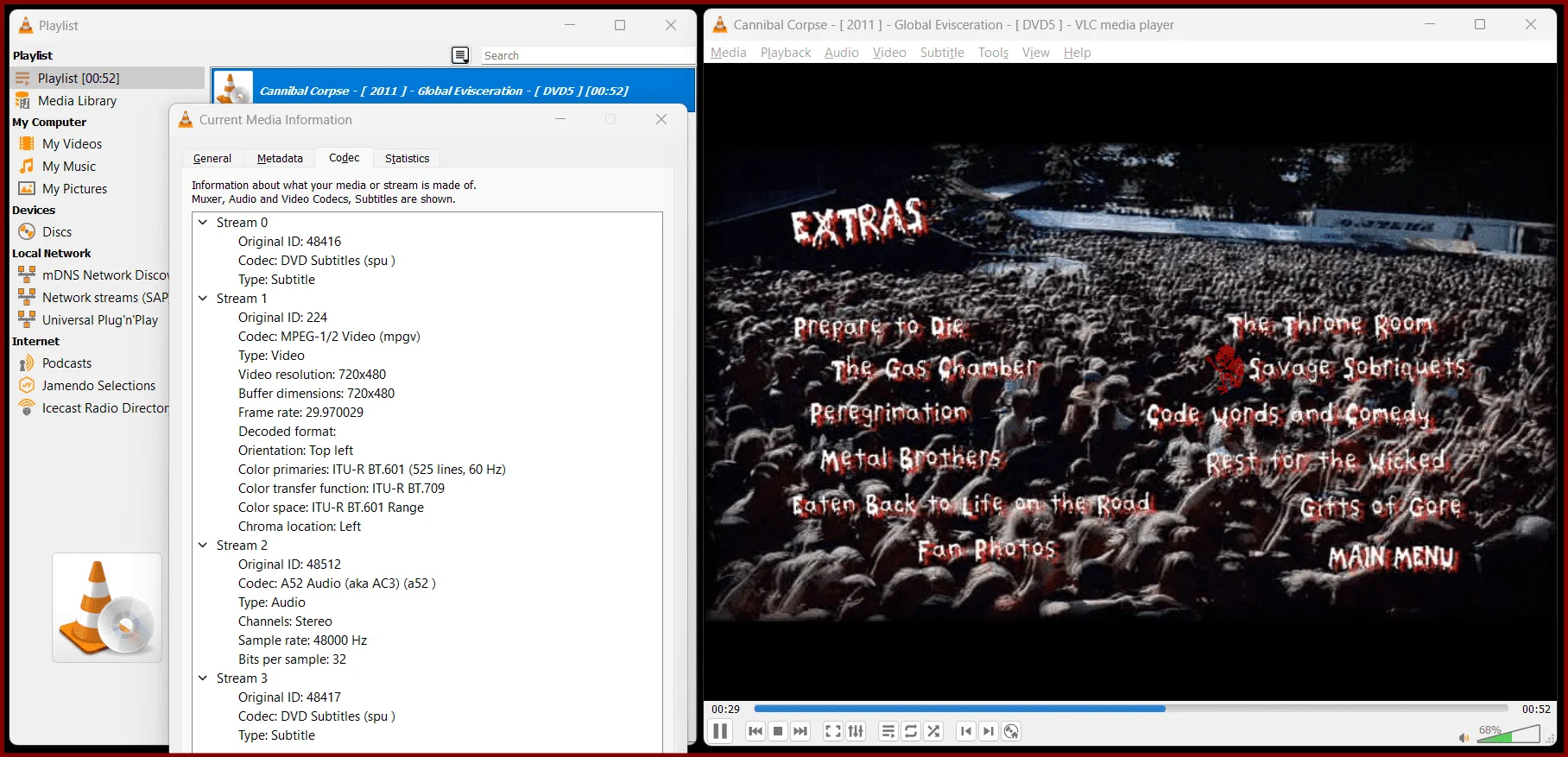Click the next media button
Image resolution: width=1568 pixels, height=757 pixels.
pos(800,731)
